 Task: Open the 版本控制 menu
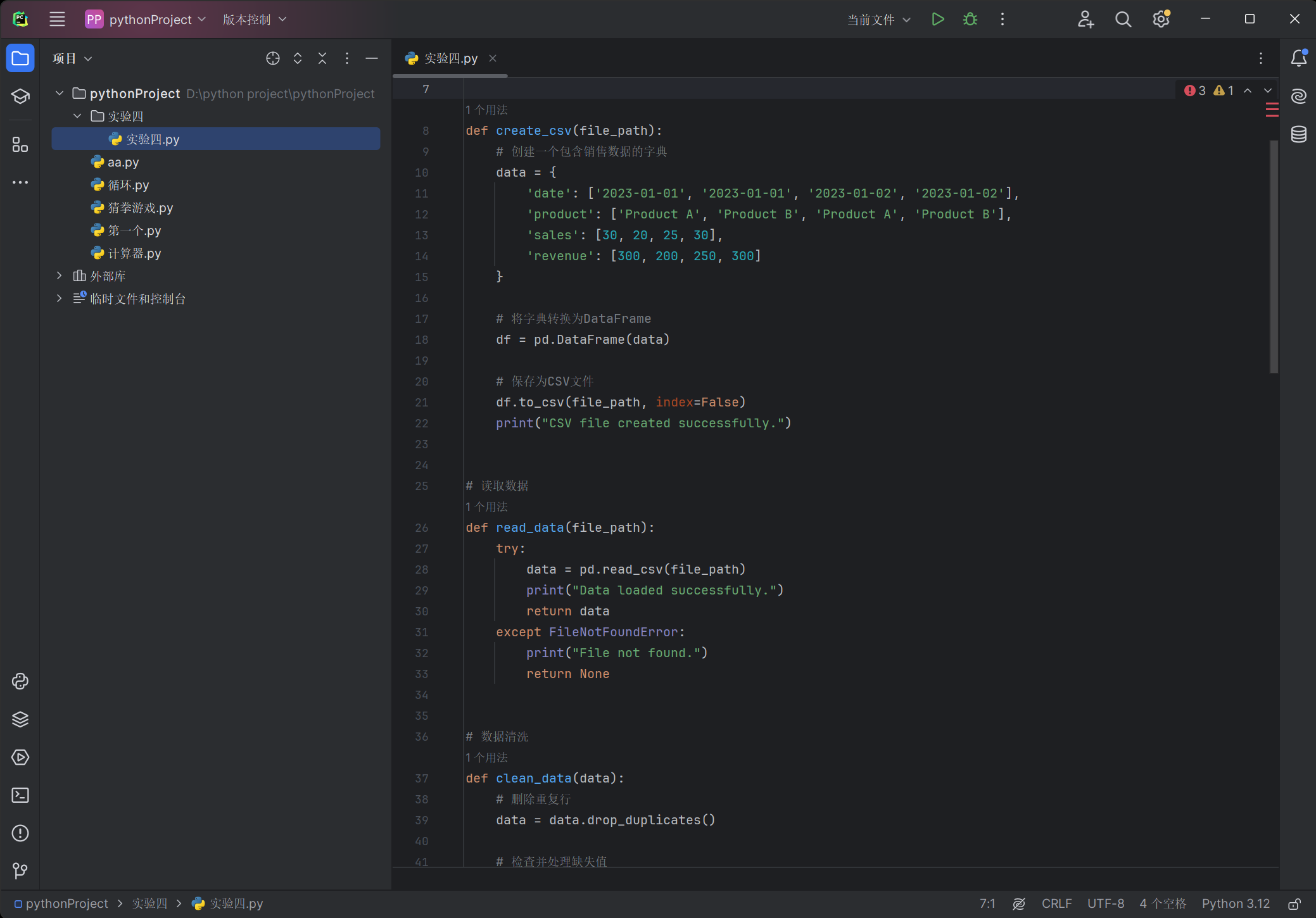[x=255, y=20]
